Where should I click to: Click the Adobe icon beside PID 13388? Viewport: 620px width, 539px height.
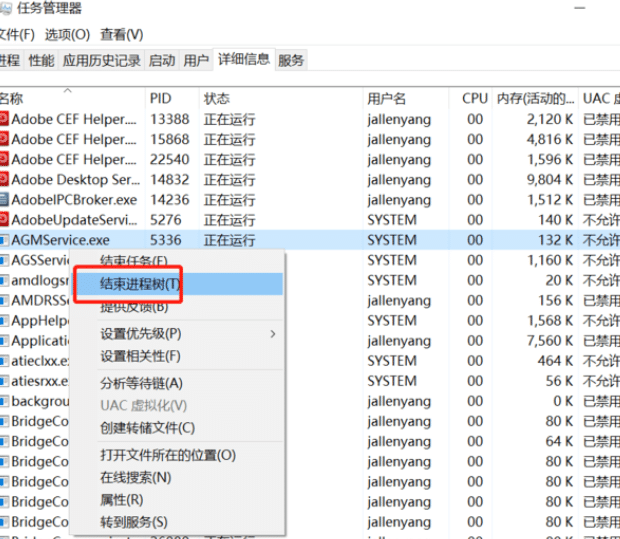coord(4,119)
